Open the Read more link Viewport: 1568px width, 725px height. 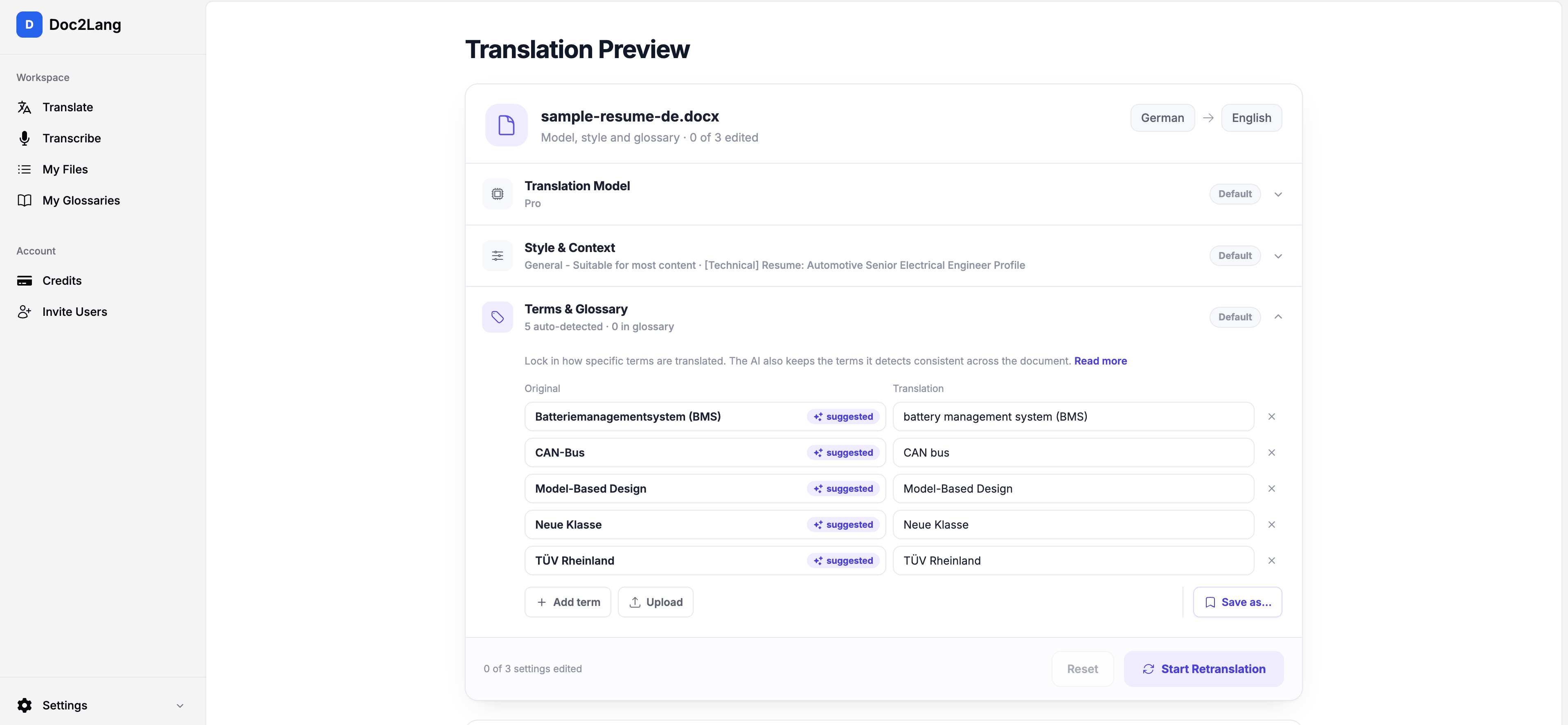click(x=1100, y=361)
